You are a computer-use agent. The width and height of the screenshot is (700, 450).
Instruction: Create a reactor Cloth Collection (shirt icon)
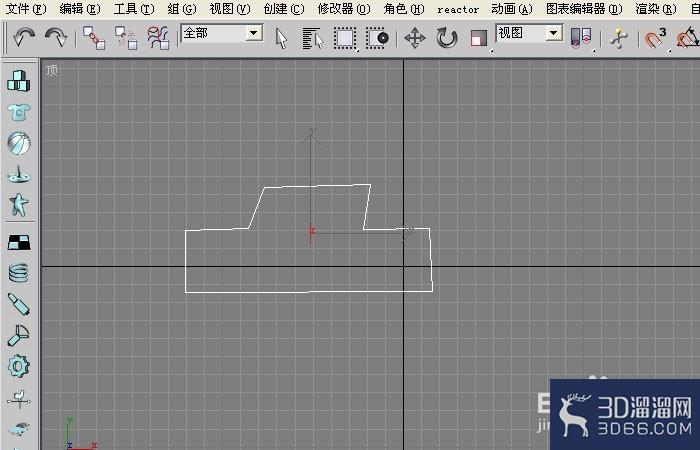pyautogui.click(x=19, y=112)
